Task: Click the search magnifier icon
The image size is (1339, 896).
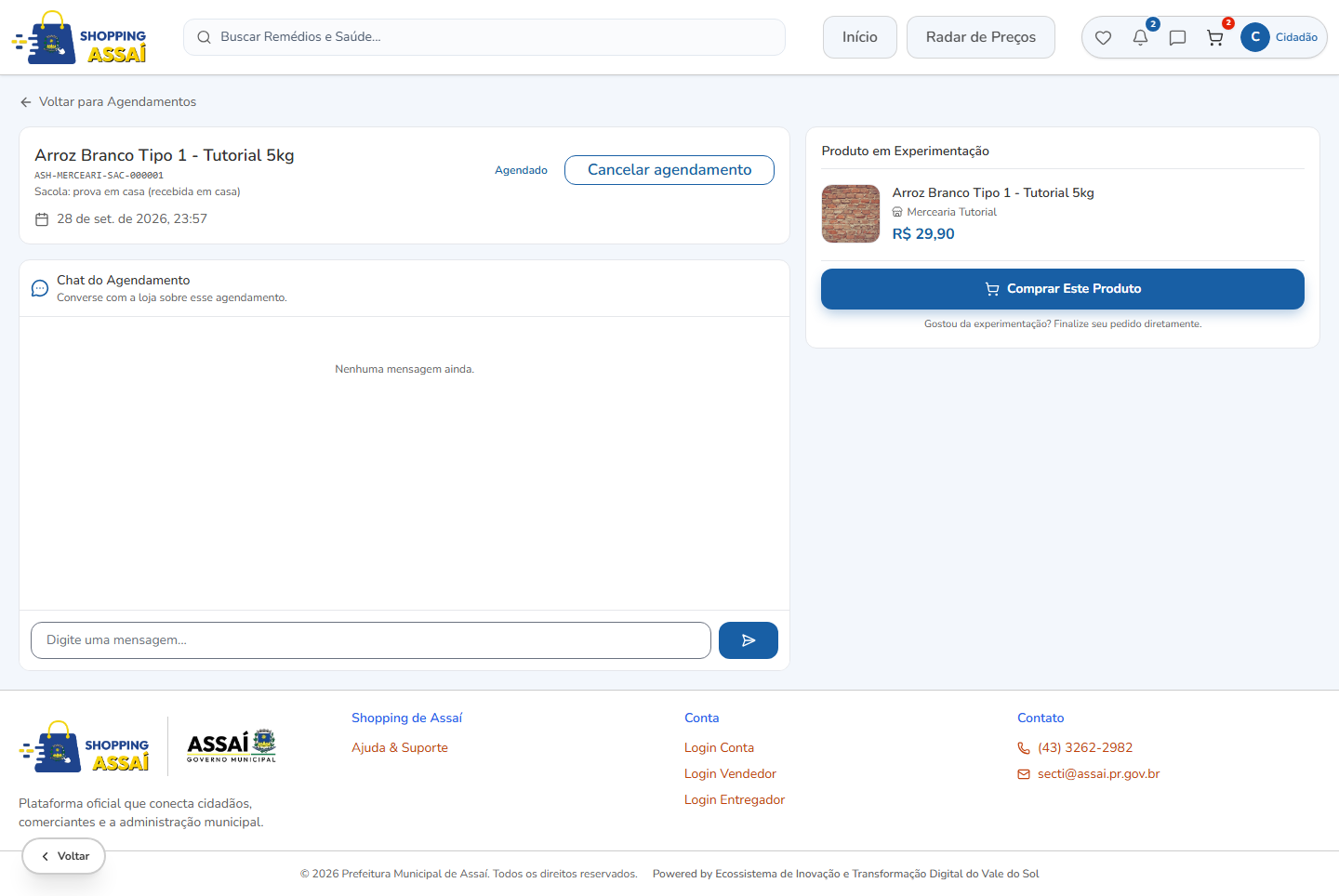Action: pyautogui.click(x=204, y=37)
